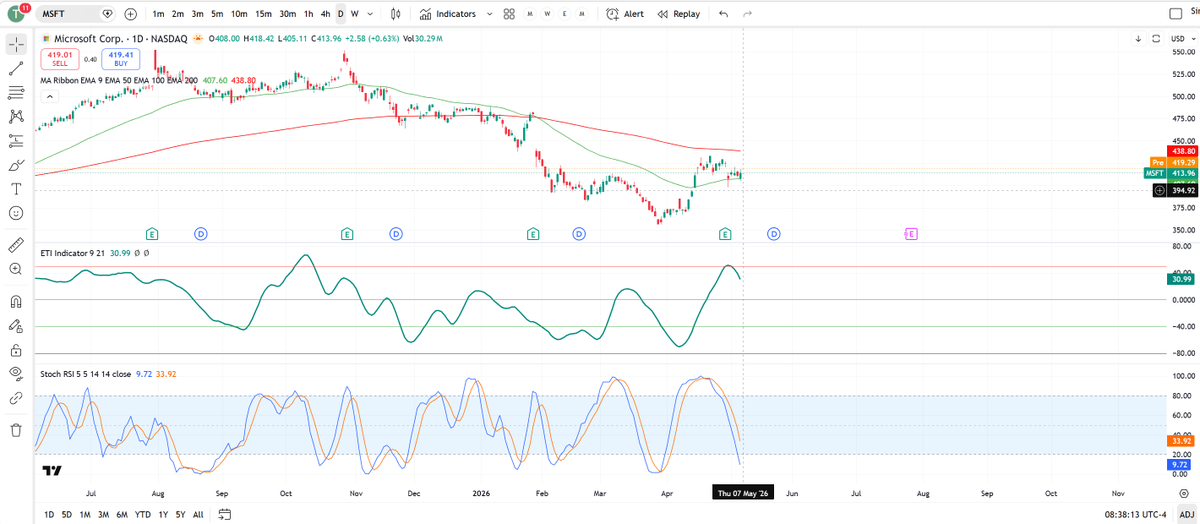Screen dimensions: 1200x524
Task: Remove objects with the trash icon
Action: [16, 430]
